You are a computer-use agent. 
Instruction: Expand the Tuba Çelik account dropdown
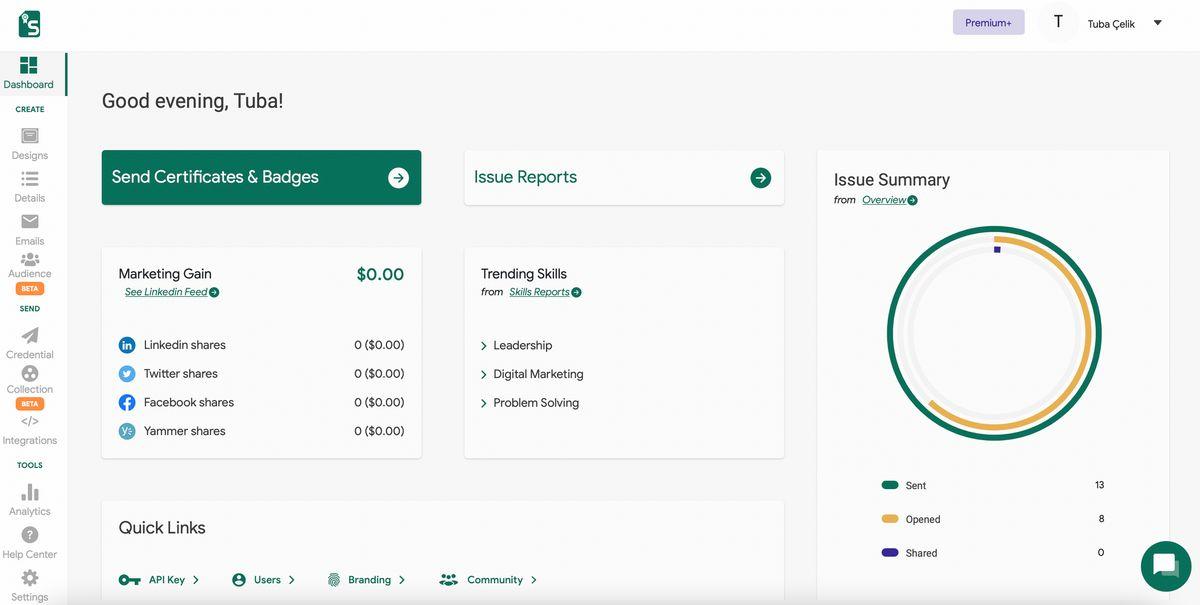(x=1157, y=23)
